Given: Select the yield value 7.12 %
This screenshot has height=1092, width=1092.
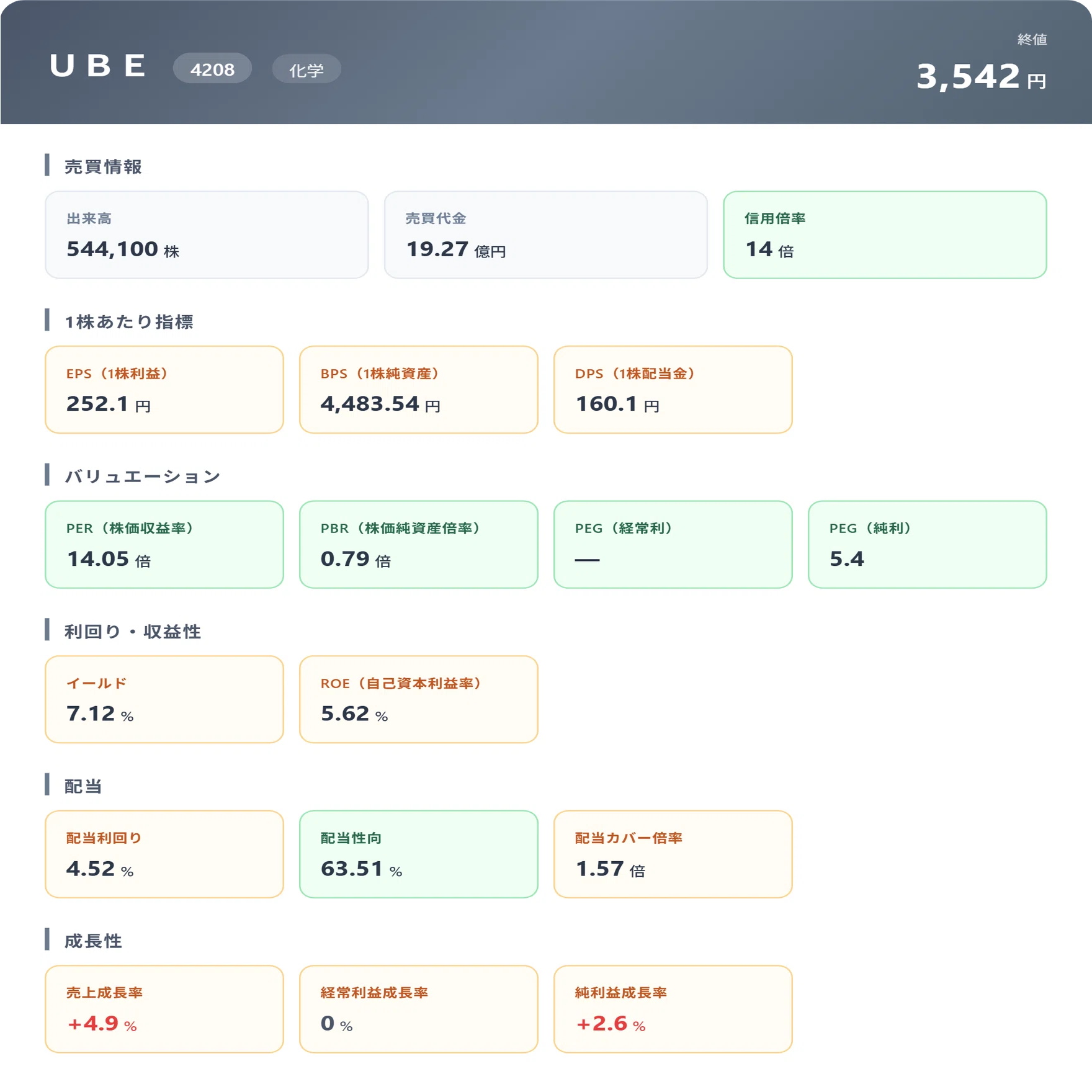Looking at the screenshot, I should coord(100,714).
